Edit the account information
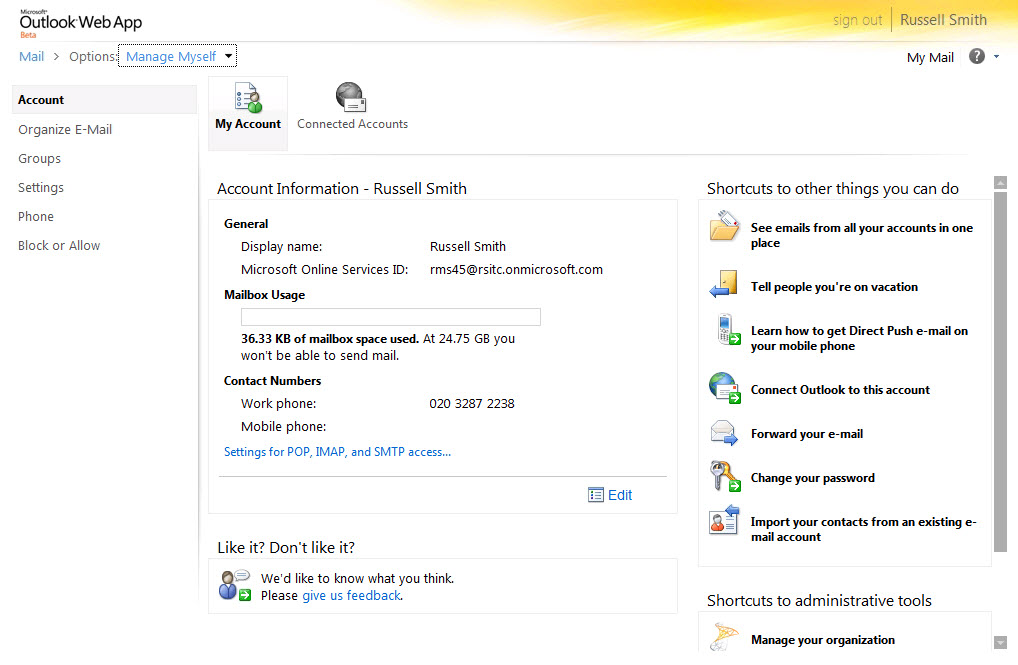Image resolution: width=1018 pixels, height=665 pixels. [x=611, y=495]
